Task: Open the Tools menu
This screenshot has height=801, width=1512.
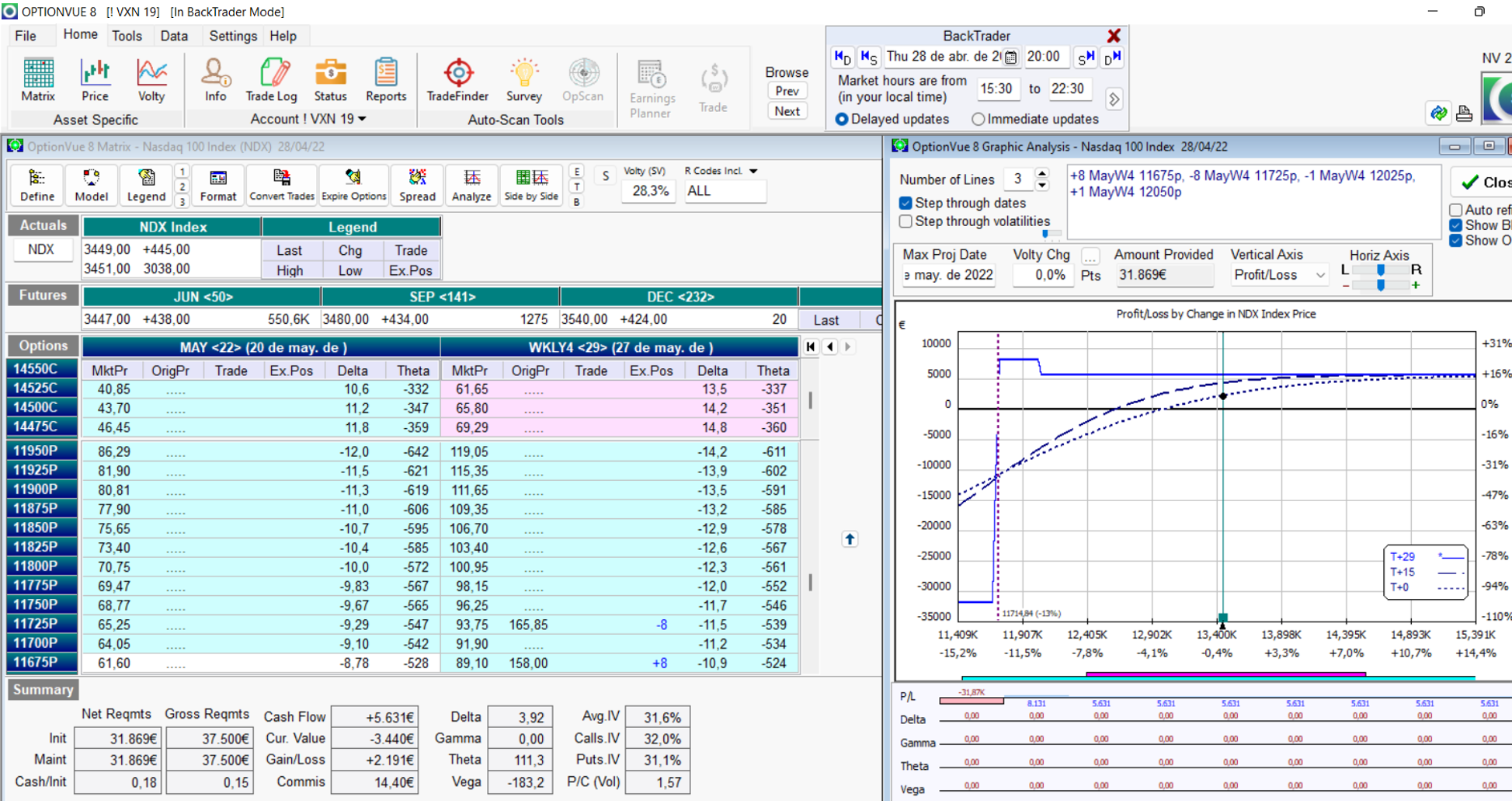Action: point(127,36)
